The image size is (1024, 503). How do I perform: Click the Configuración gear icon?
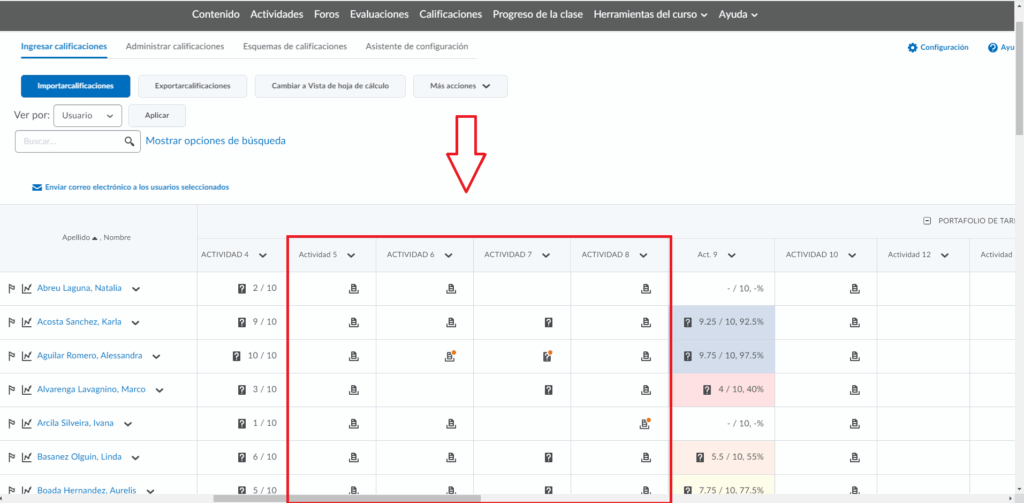[x=912, y=48]
